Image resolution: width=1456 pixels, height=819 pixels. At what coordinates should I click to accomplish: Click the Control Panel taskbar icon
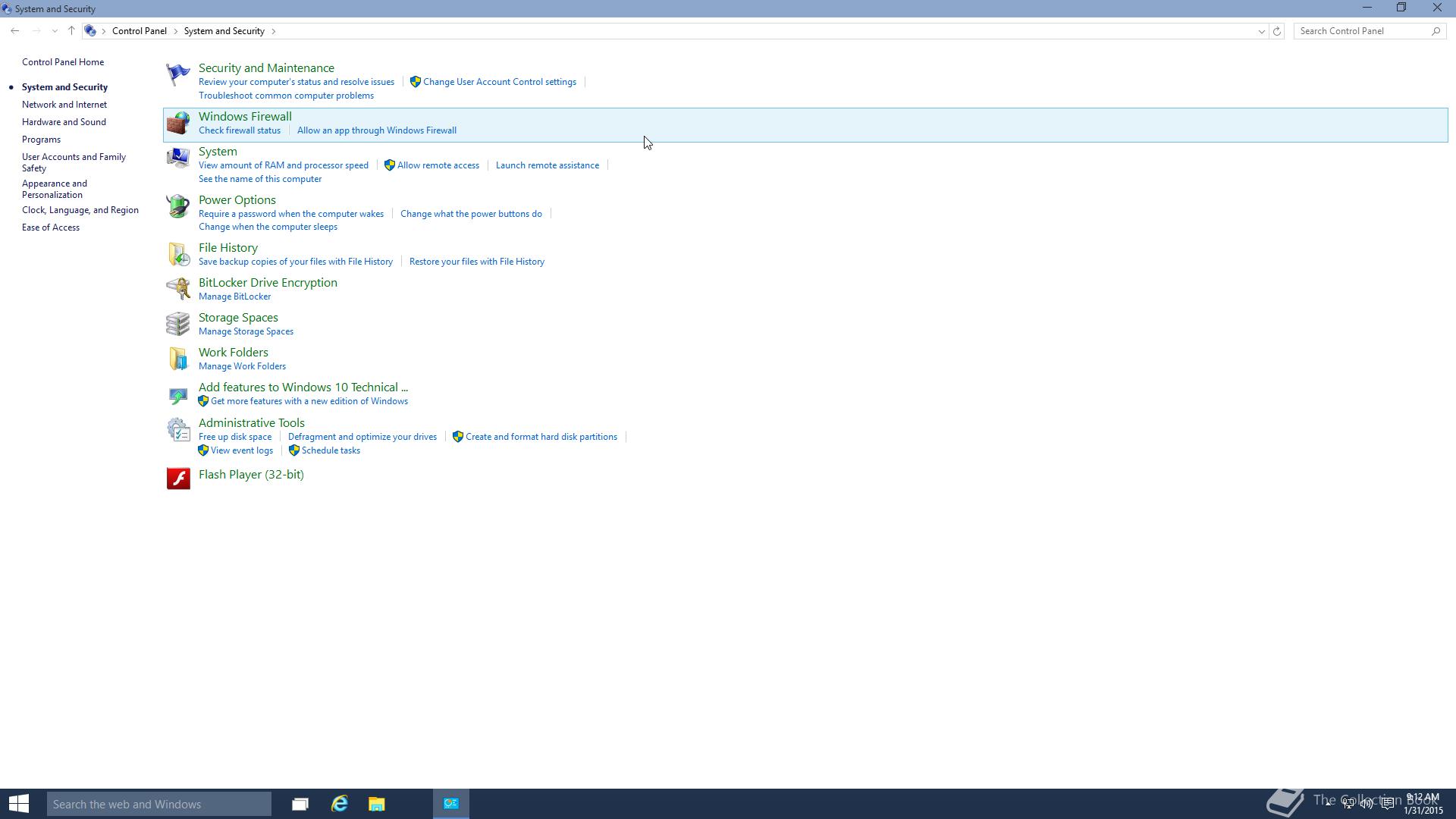451,804
